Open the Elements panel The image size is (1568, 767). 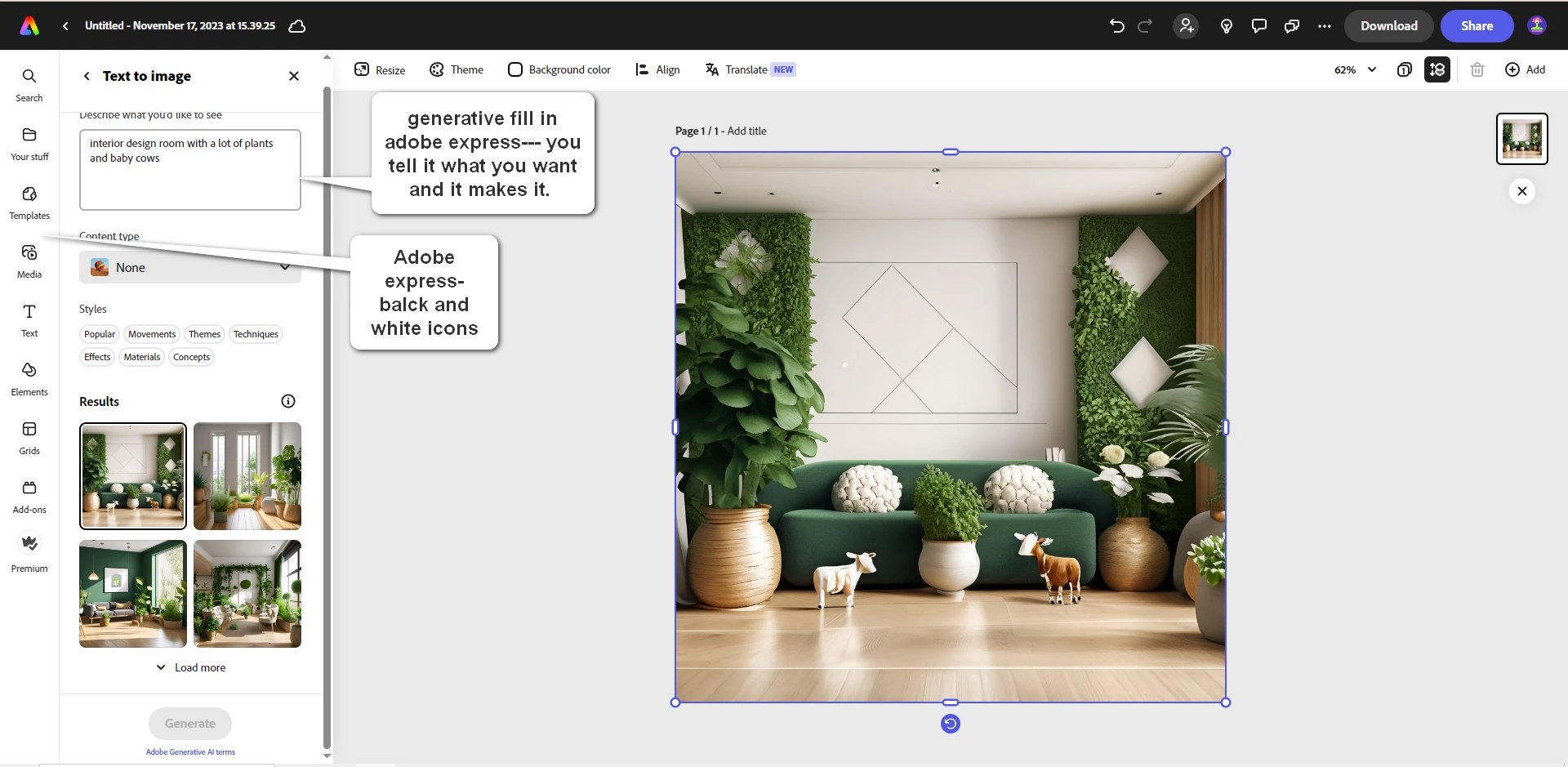click(x=29, y=379)
